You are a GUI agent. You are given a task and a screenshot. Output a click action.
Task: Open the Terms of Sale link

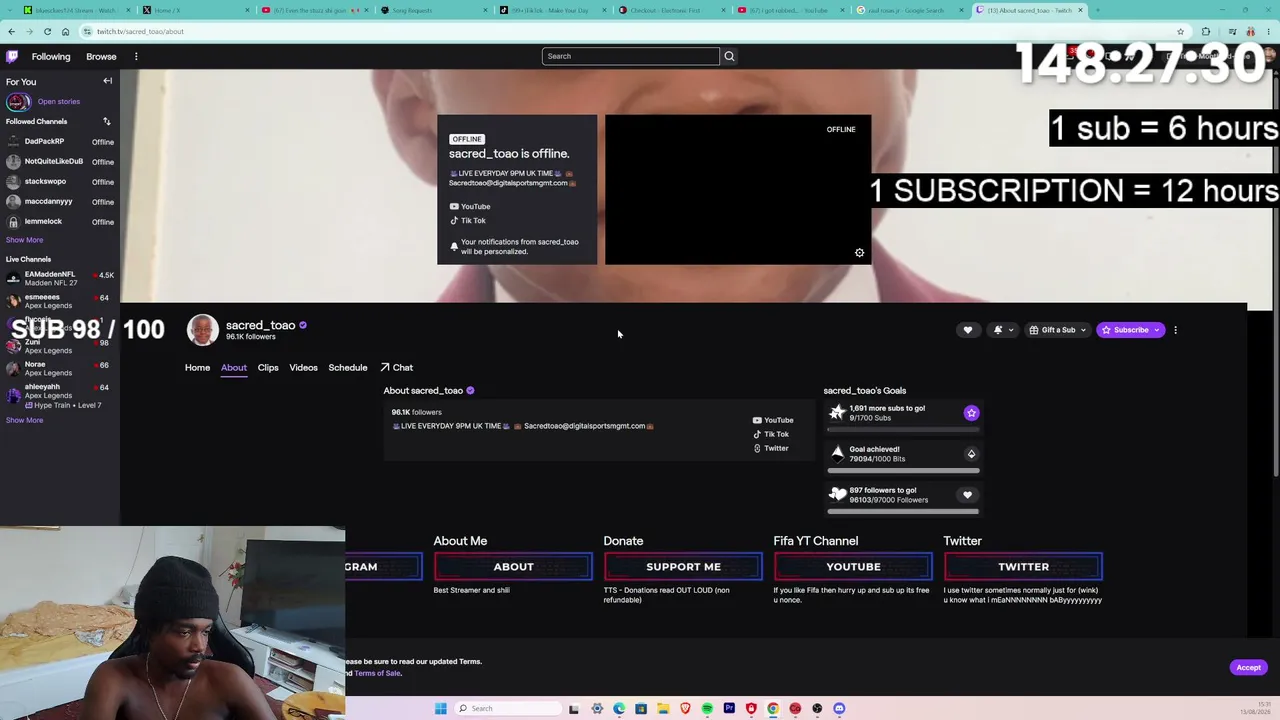click(378, 674)
